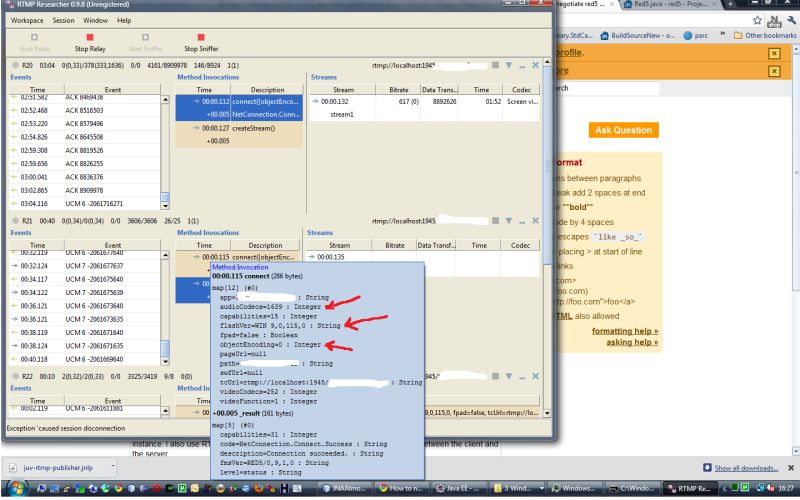Switch to 'C:\Windo...' taskbar window

633,488
